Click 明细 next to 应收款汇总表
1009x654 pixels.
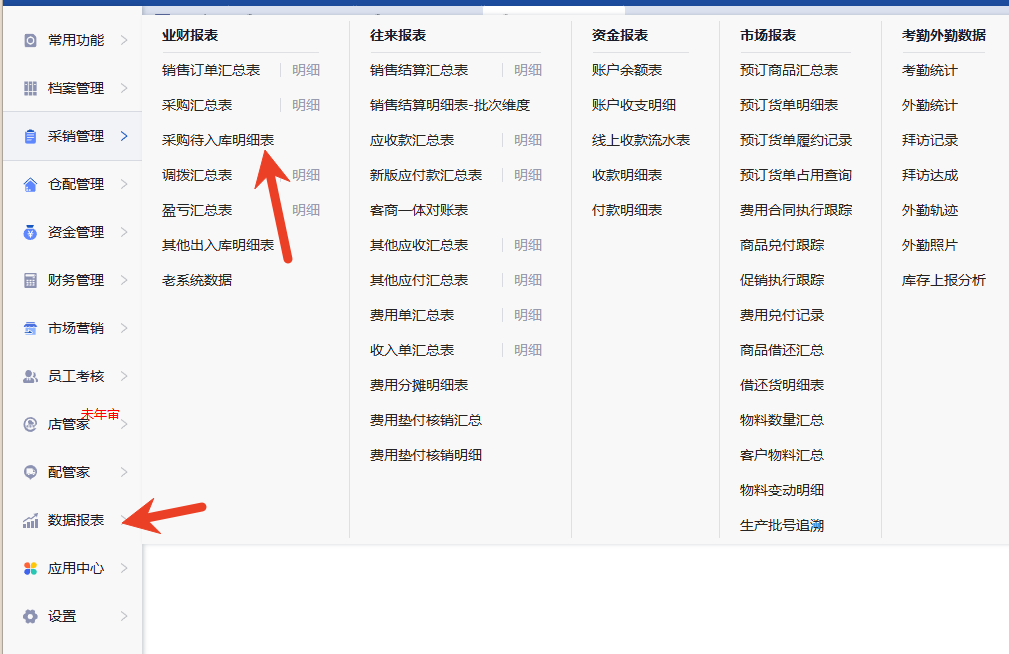click(528, 140)
